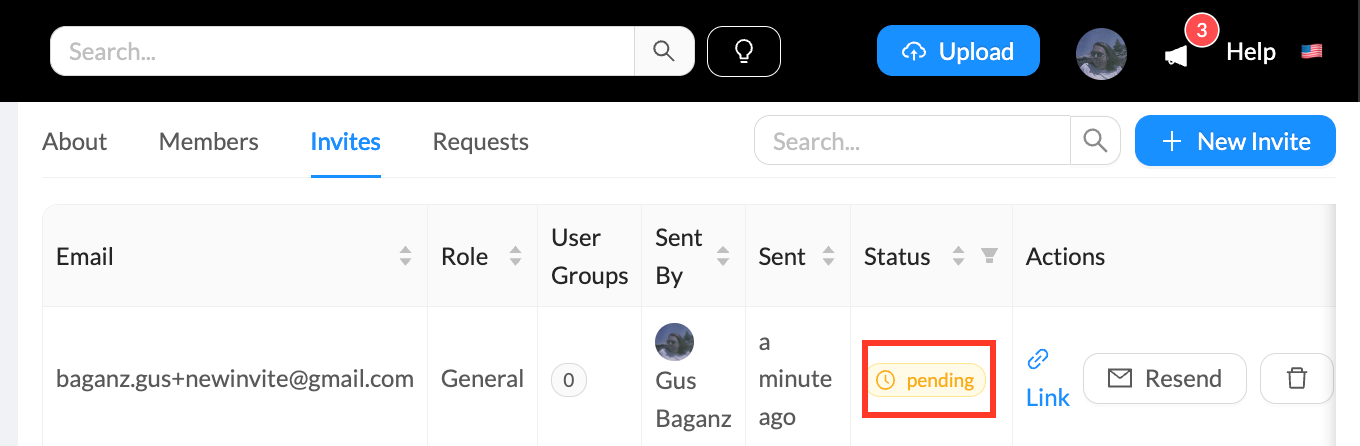Sort invites by Role column
Screen dimensions: 1360x446
[x=515, y=257]
